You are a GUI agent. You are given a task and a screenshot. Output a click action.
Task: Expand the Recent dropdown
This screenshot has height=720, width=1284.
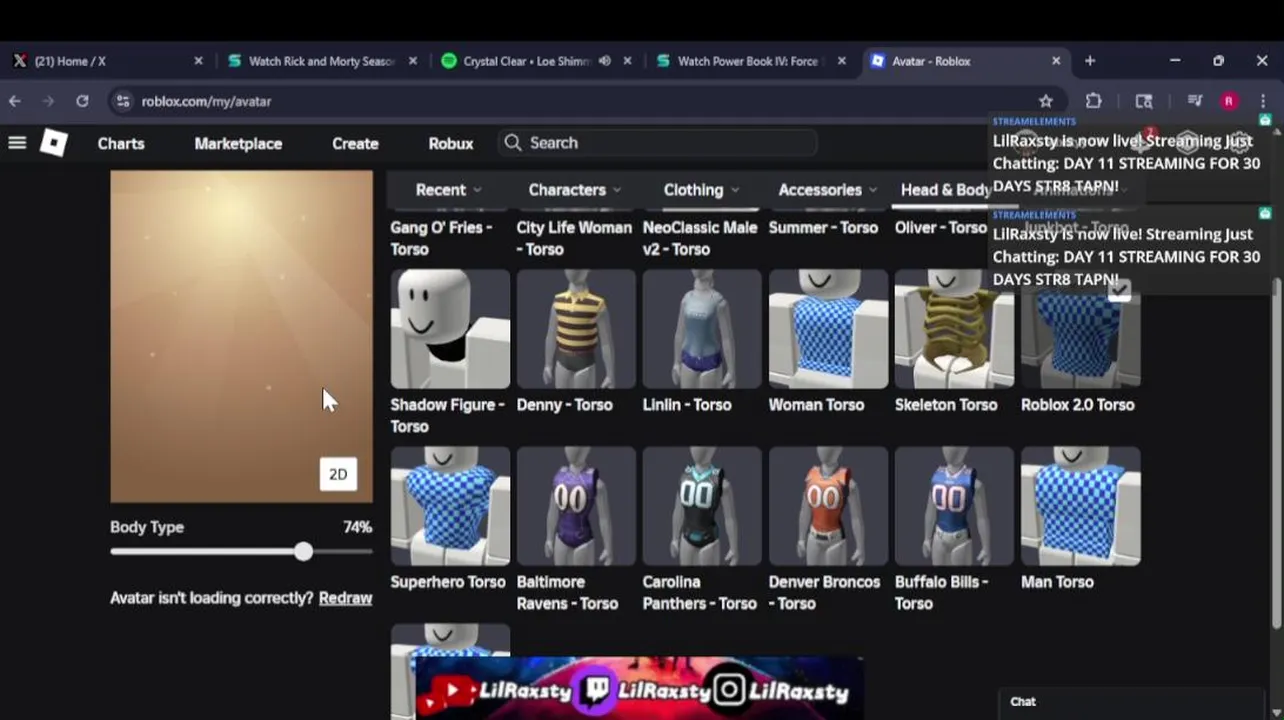pos(449,190)
